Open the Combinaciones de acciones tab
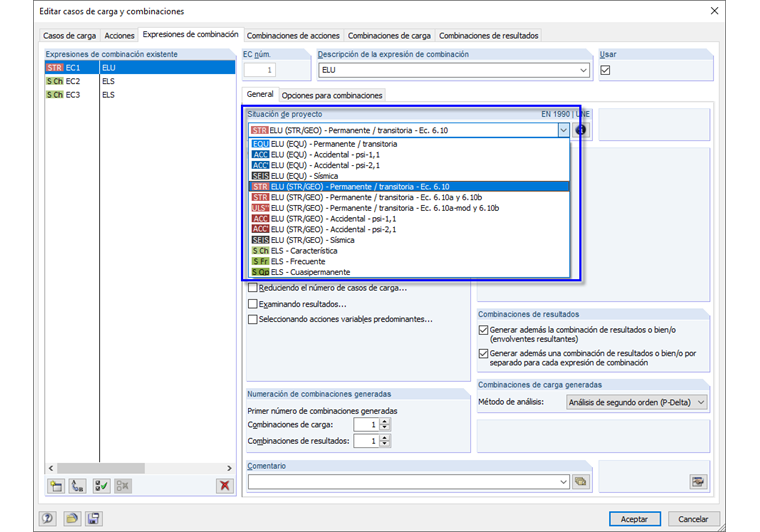 (293, 35)
